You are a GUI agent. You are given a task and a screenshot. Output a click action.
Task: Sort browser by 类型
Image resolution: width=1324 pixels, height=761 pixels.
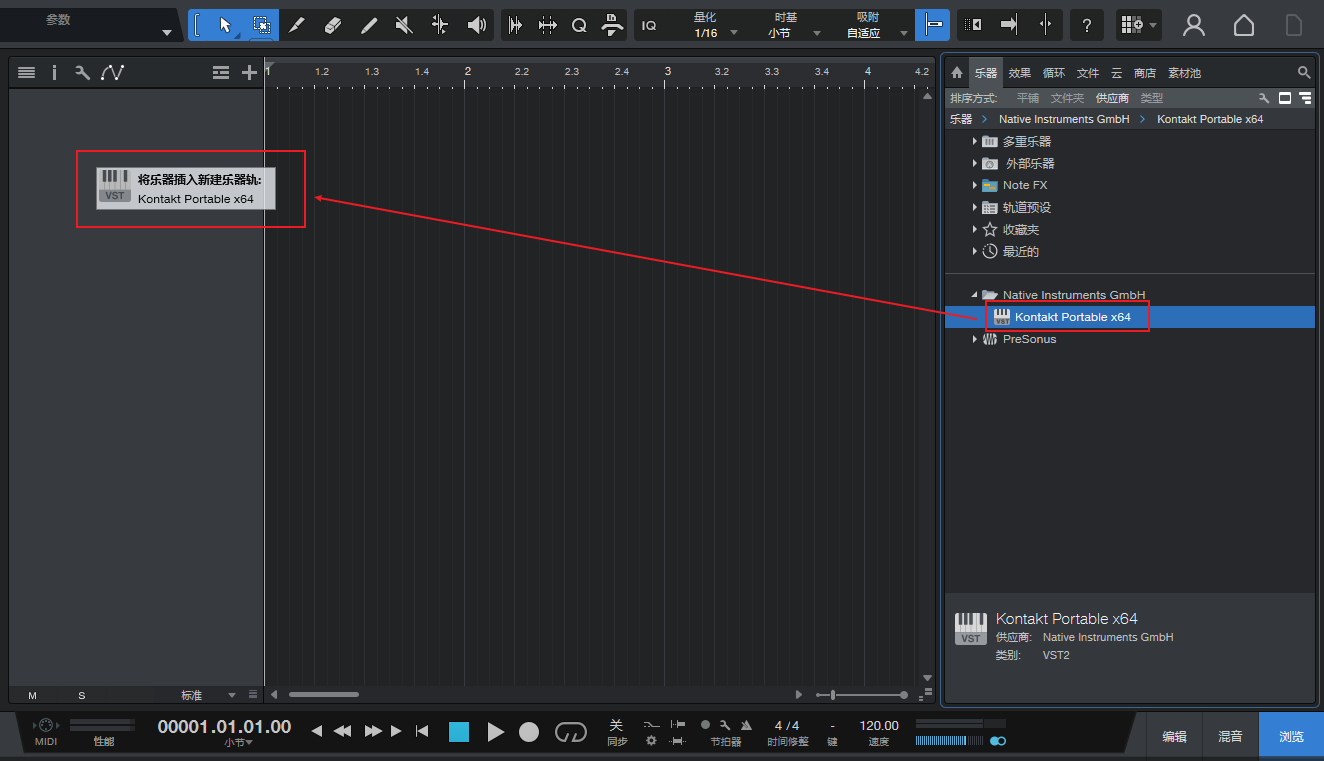pos(1152,98)
